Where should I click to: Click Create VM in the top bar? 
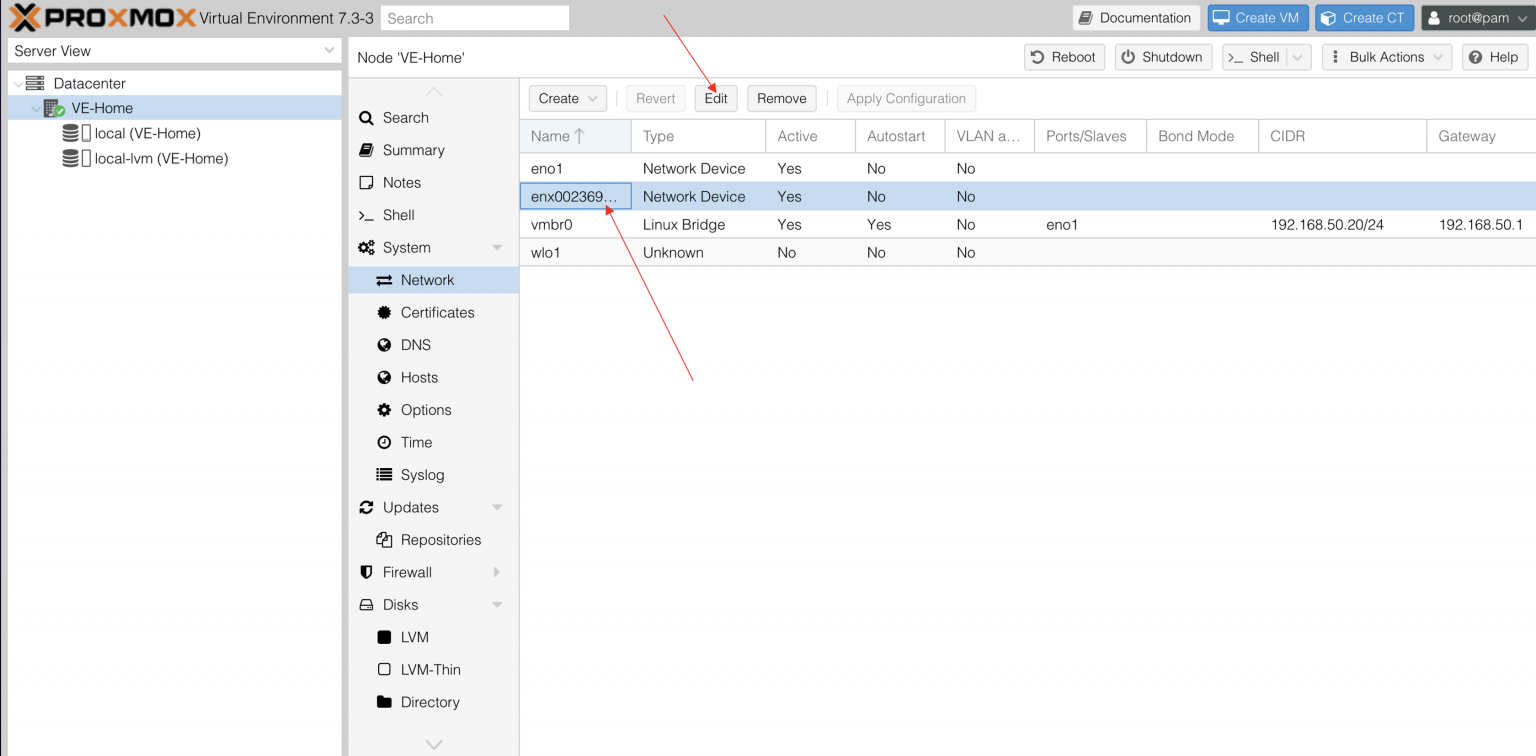[1258, 17]
